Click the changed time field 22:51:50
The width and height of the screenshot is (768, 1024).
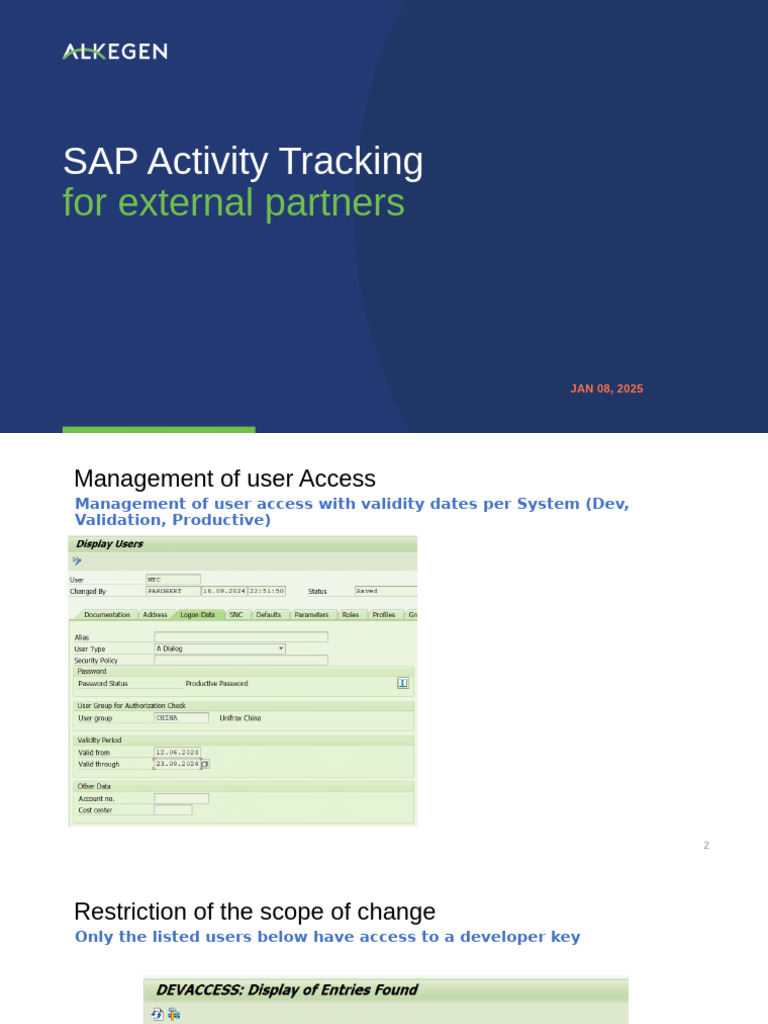click(266, 591)
